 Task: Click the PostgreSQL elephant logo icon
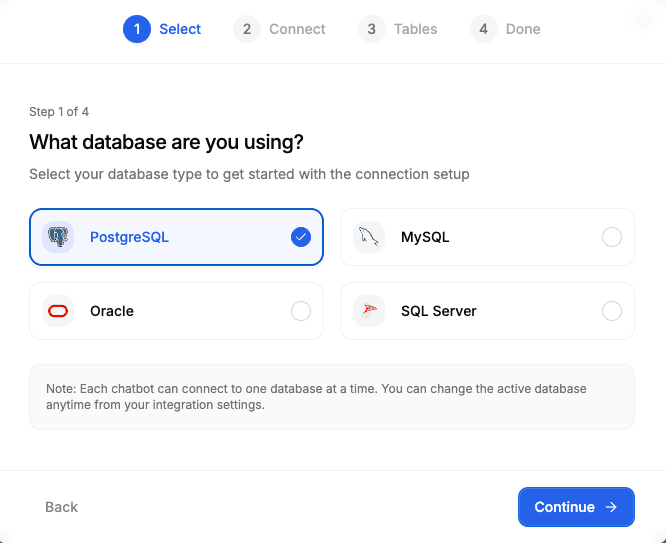(58, 237)
